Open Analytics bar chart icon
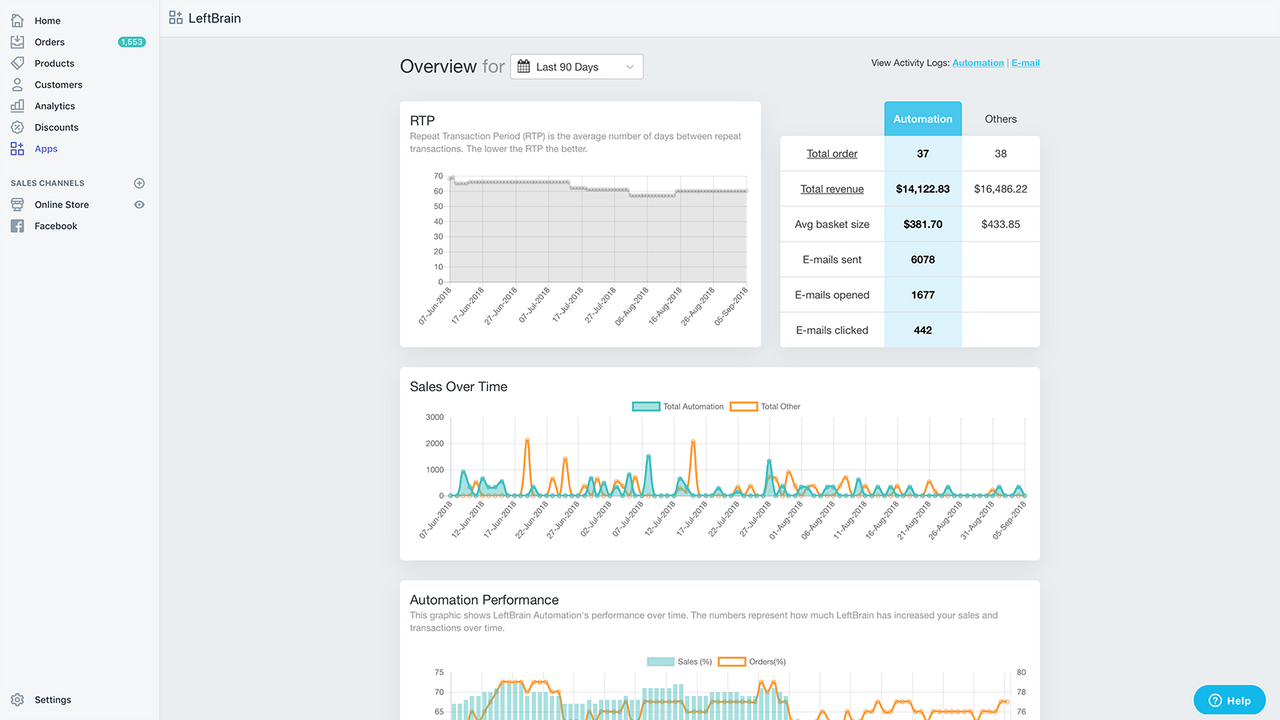 pyautogui.click(x=17, y=106)
